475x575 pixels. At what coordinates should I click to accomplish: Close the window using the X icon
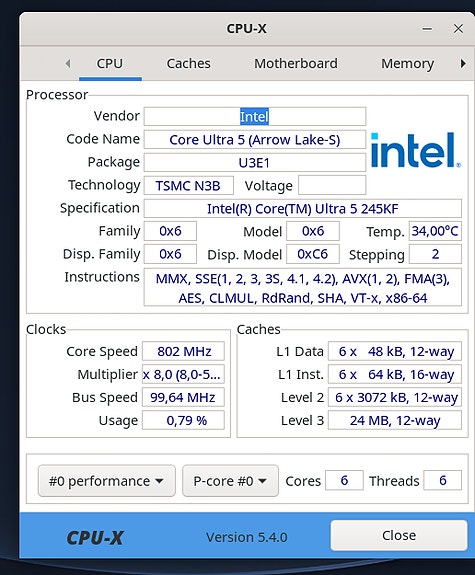(x=458, y=29)
